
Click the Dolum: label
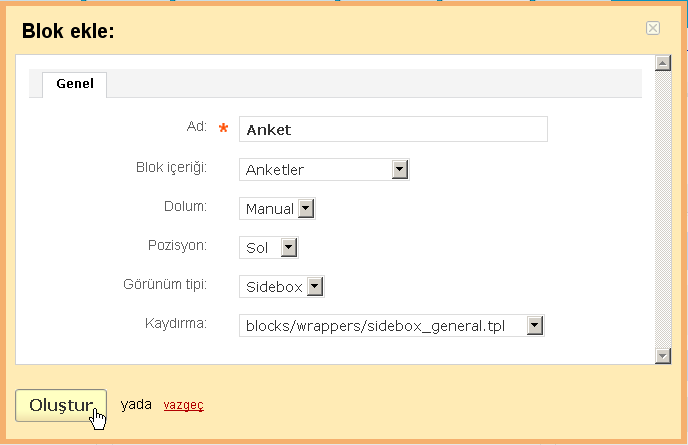point(185,206)
